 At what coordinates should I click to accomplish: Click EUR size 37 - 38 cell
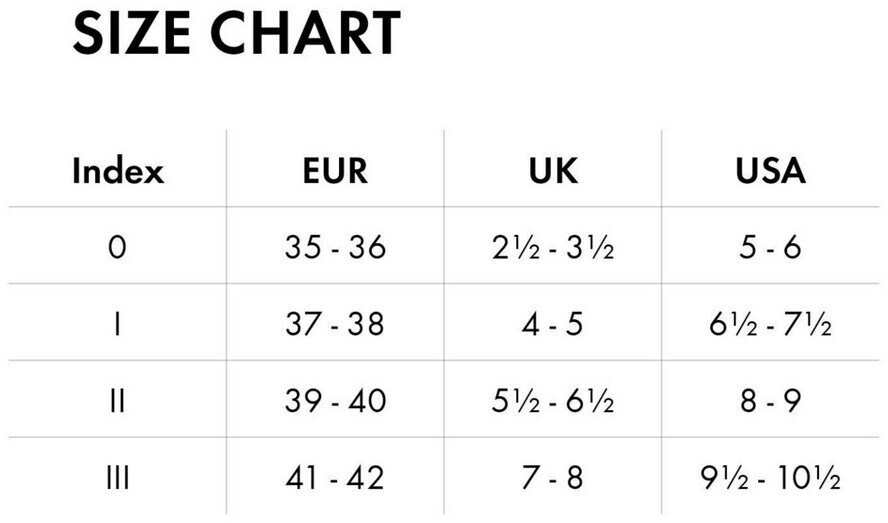coord(335,324)
